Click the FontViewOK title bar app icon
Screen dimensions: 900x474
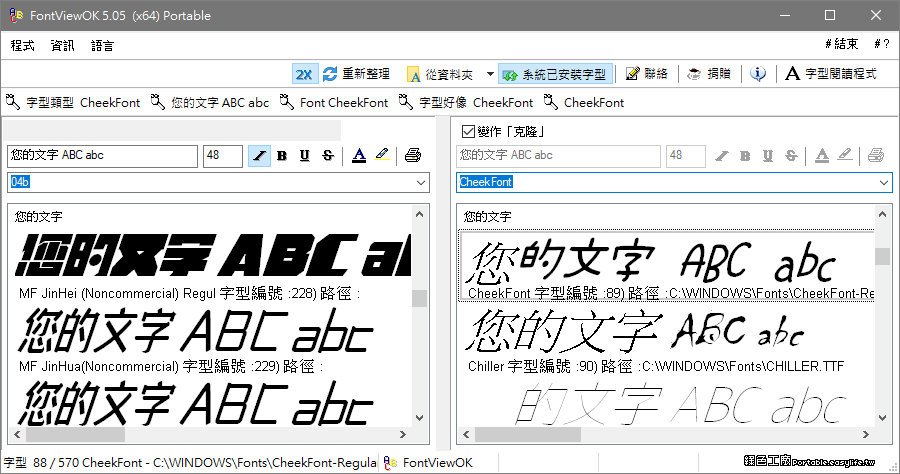coord(15,15)
